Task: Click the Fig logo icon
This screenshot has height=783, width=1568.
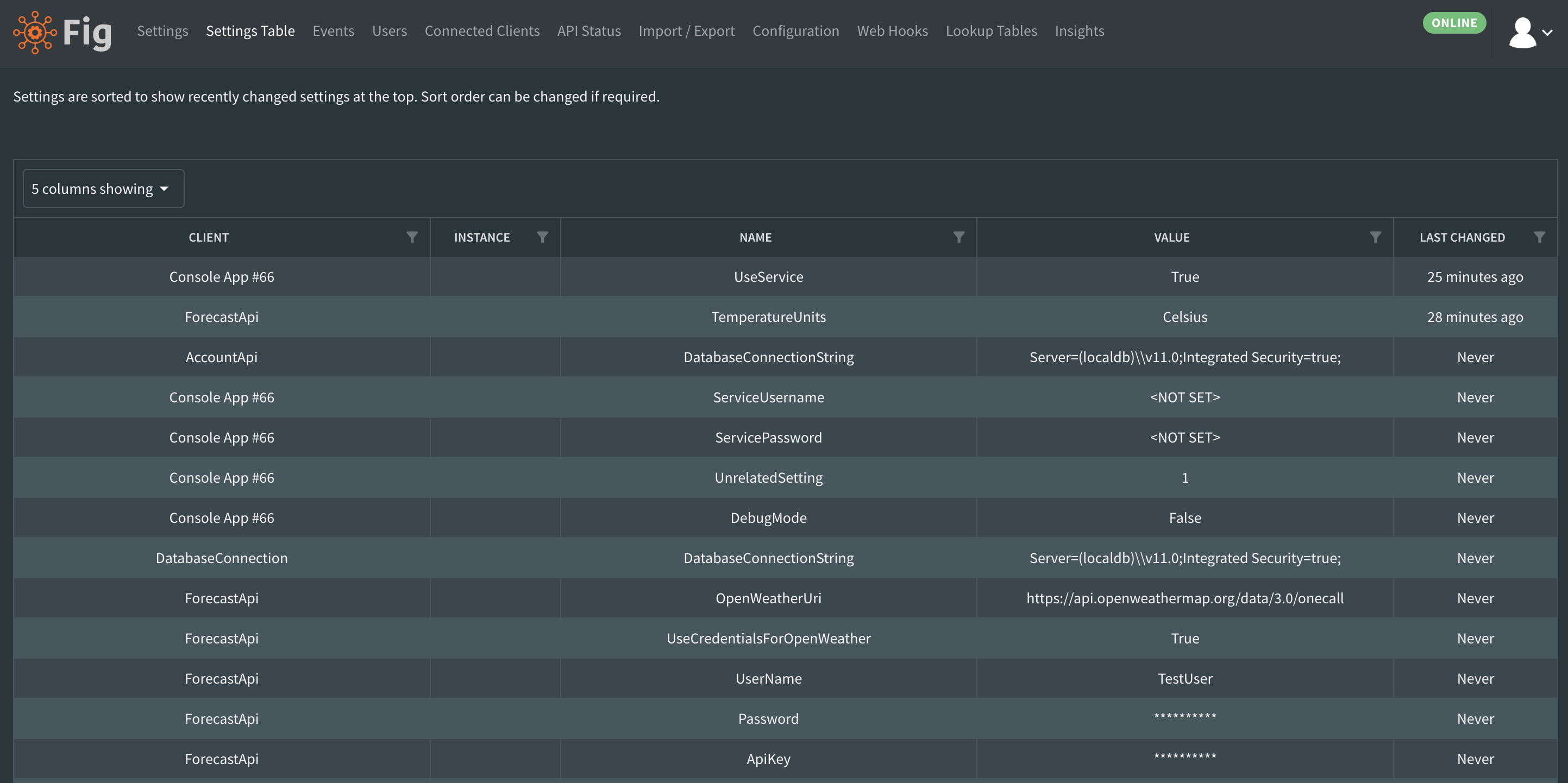Action: [35, 32]
